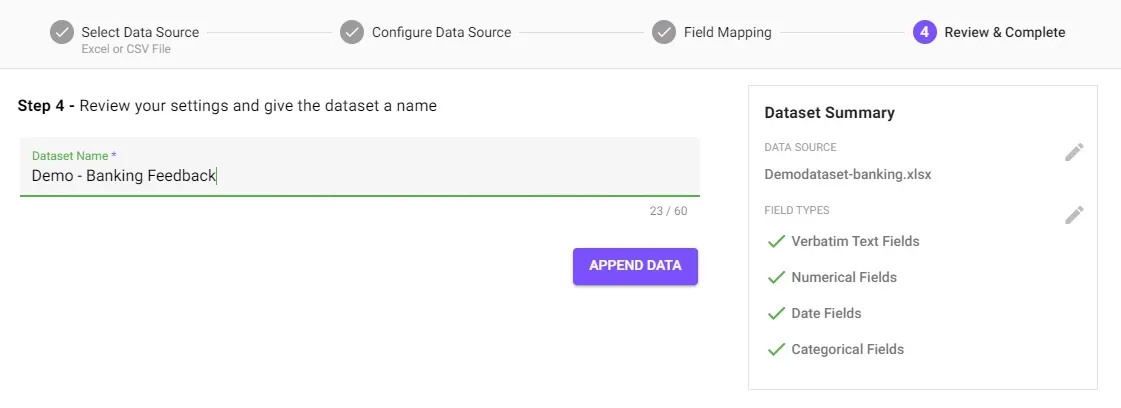Click the Categorical Fields label
The width and height of the screenshot is (1121, 408).
[847, 349]
